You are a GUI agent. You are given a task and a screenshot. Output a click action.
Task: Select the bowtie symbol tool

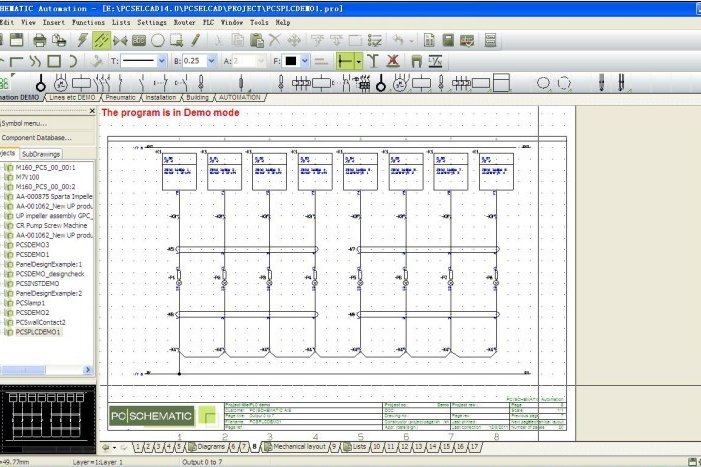click(x=120, y=41)
